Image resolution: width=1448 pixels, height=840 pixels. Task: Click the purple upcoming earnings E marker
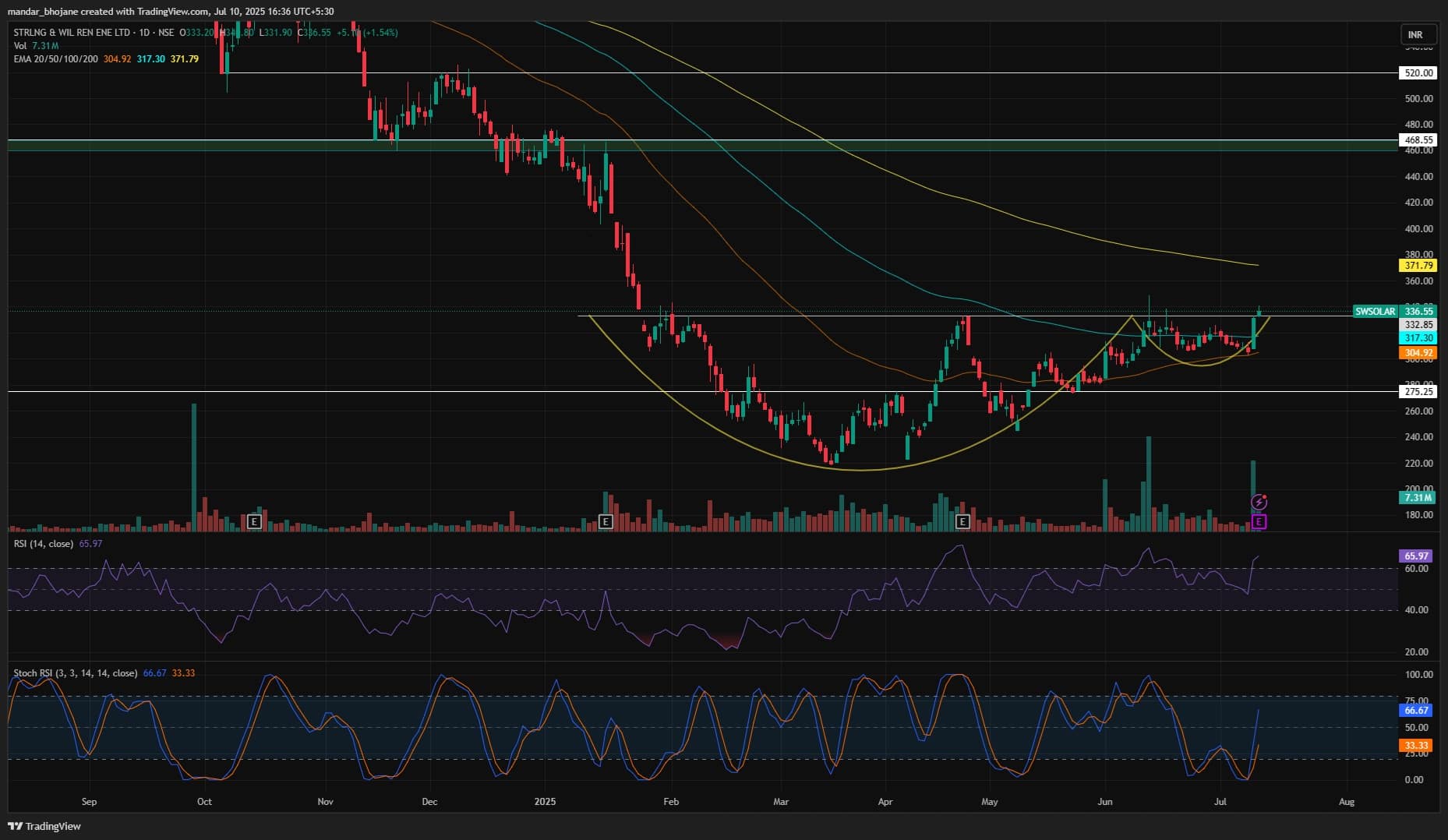[1259, 521]
